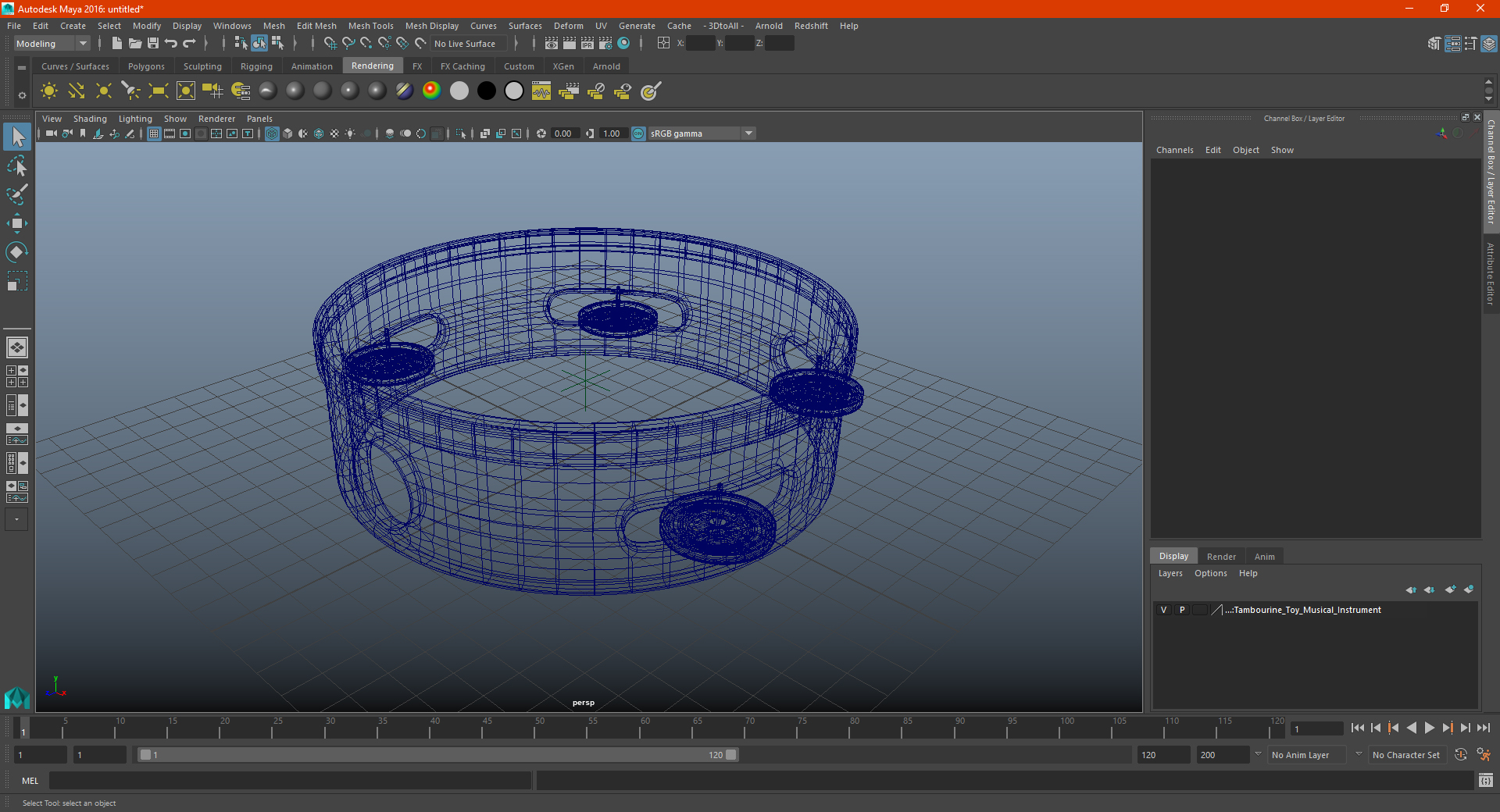Redo the last action
The height and width of the screenshot is (812, 1500).
189,44
